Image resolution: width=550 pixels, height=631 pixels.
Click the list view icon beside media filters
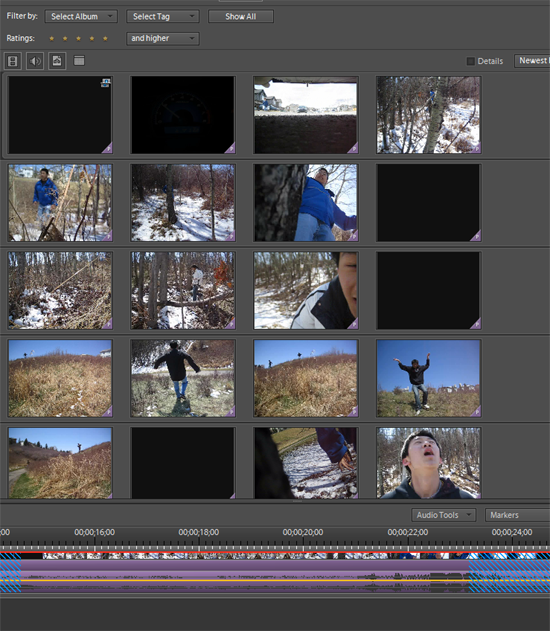coord(79,61)
